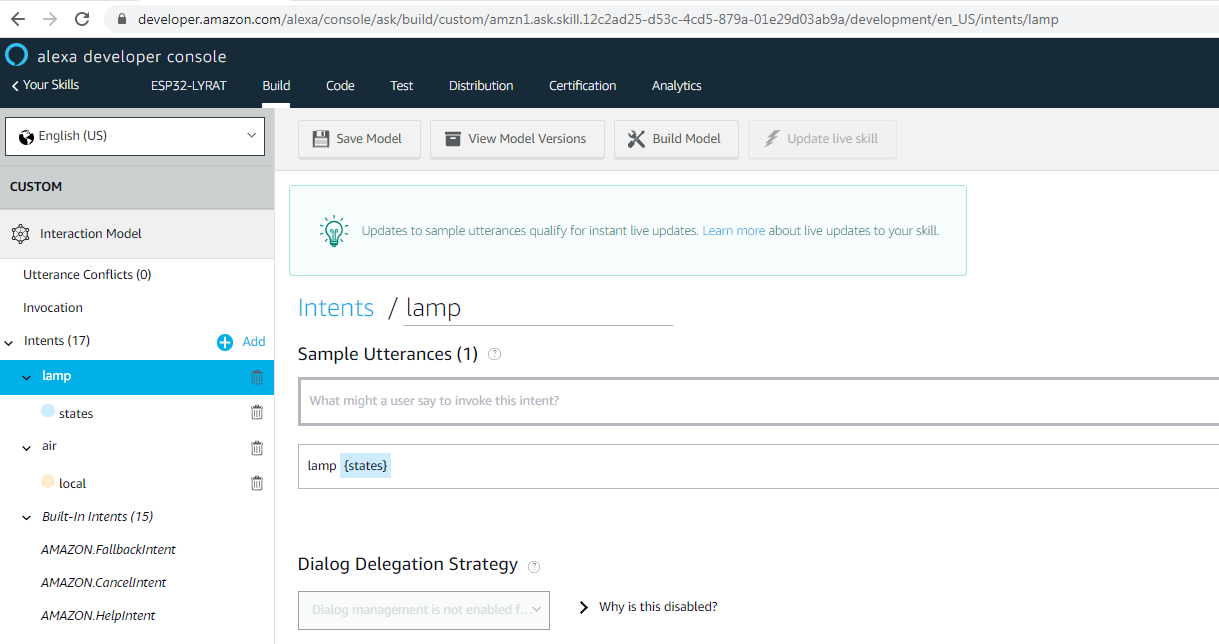This screenshot has height=644, width=1219.
Task: Select AMAZON.HelpIntent
Action: (x=98, y=616)
